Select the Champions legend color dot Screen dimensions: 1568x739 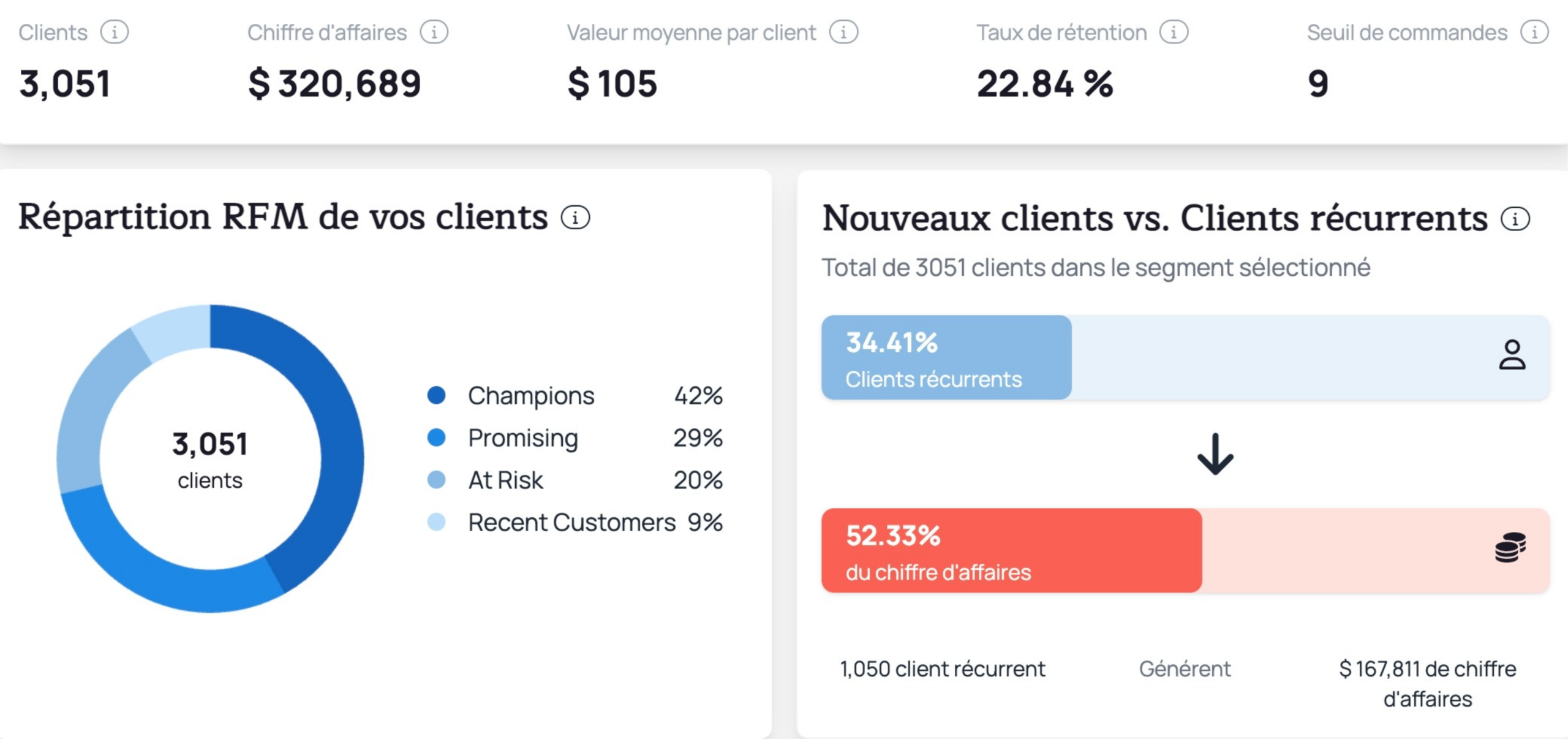(x=437, y=396)
